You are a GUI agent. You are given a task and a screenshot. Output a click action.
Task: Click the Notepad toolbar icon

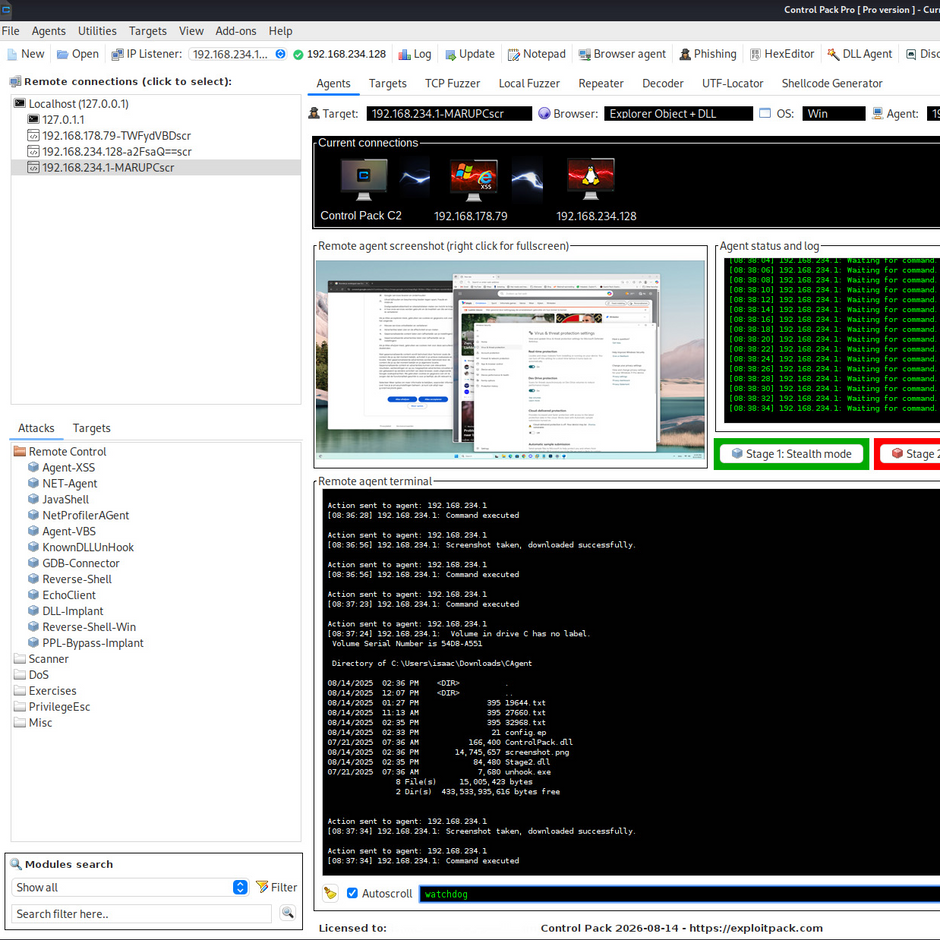click(x=537, y=54)
